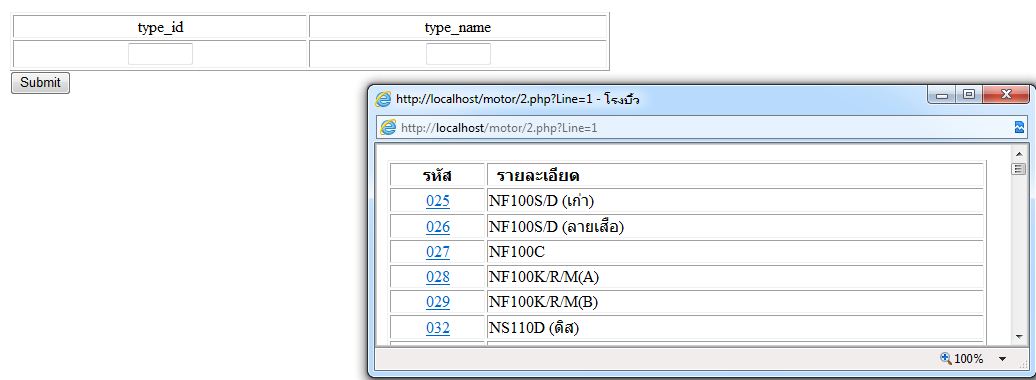Select the text NF100K/R/M(B)
Viewport: 1036px width, 380px height.
543,302
